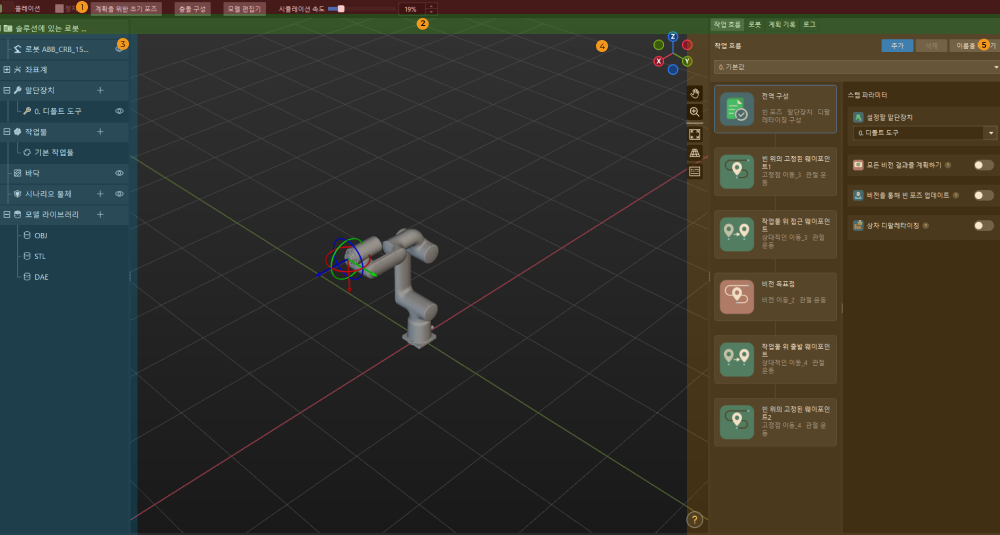Collapse the 작업물 tree node
1000x535 pixels.
7,132
